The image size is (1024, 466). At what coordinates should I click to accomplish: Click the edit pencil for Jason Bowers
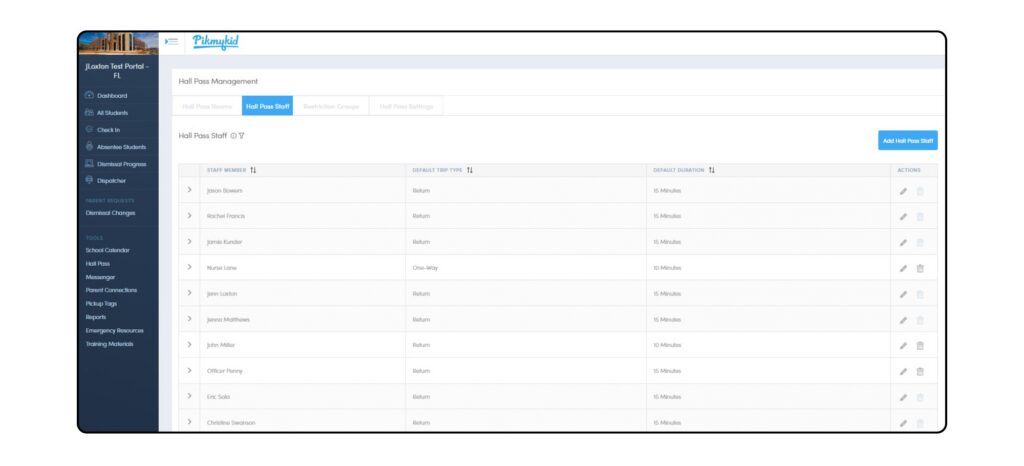tap(903, 190)
